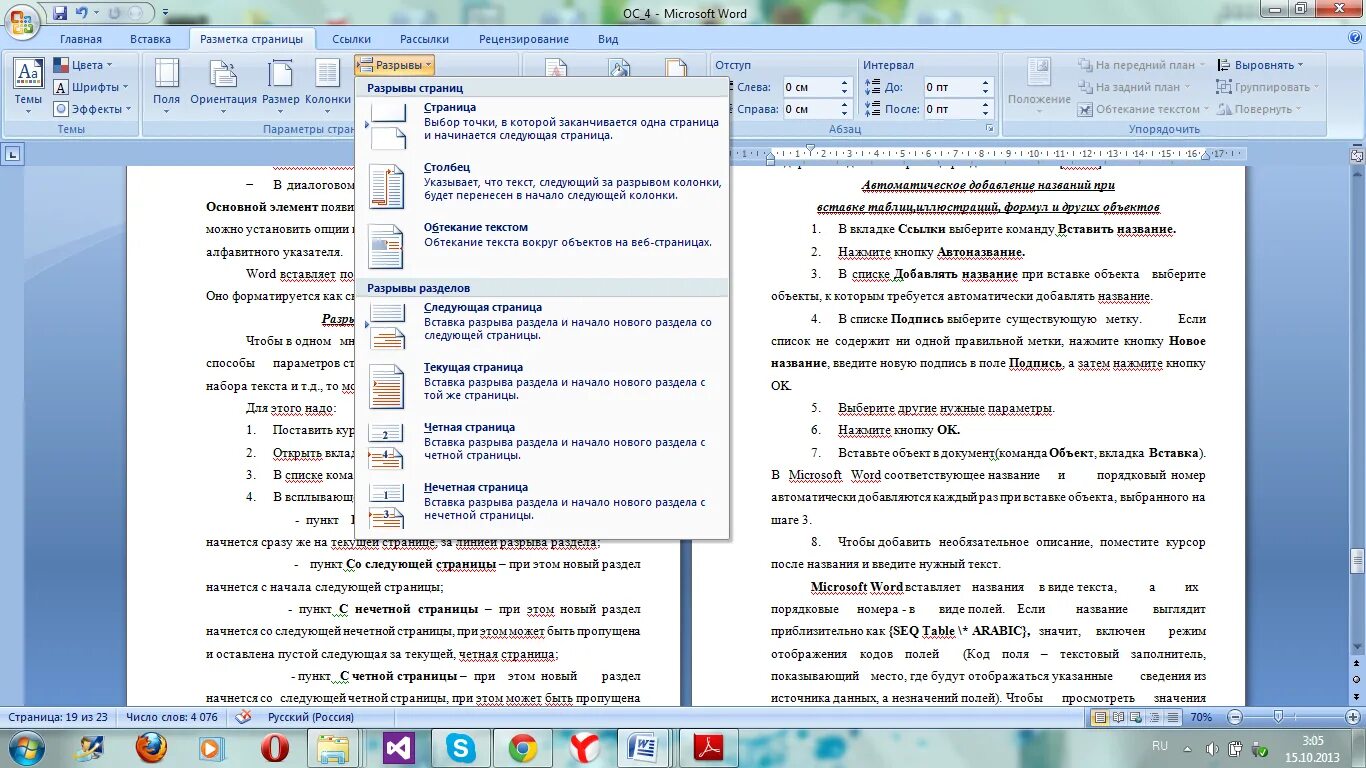Adjust the left indent (Слева) spinner arrows

[845, 87]
